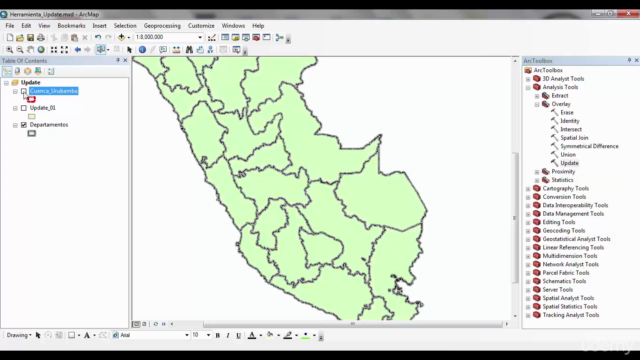Activate the Identify tool
This screenshot has height=360, width=640.
point(142,50)
